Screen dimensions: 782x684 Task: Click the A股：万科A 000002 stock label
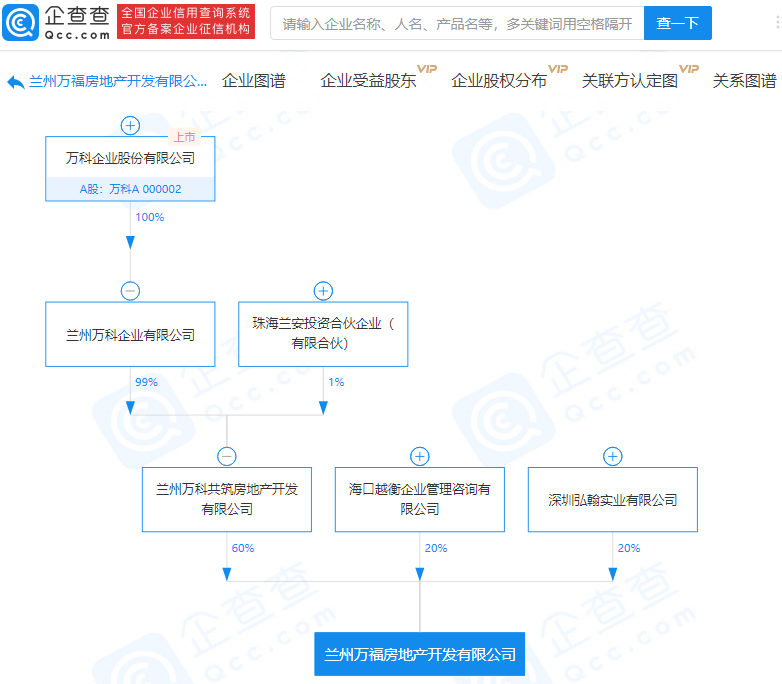point(130,189)
